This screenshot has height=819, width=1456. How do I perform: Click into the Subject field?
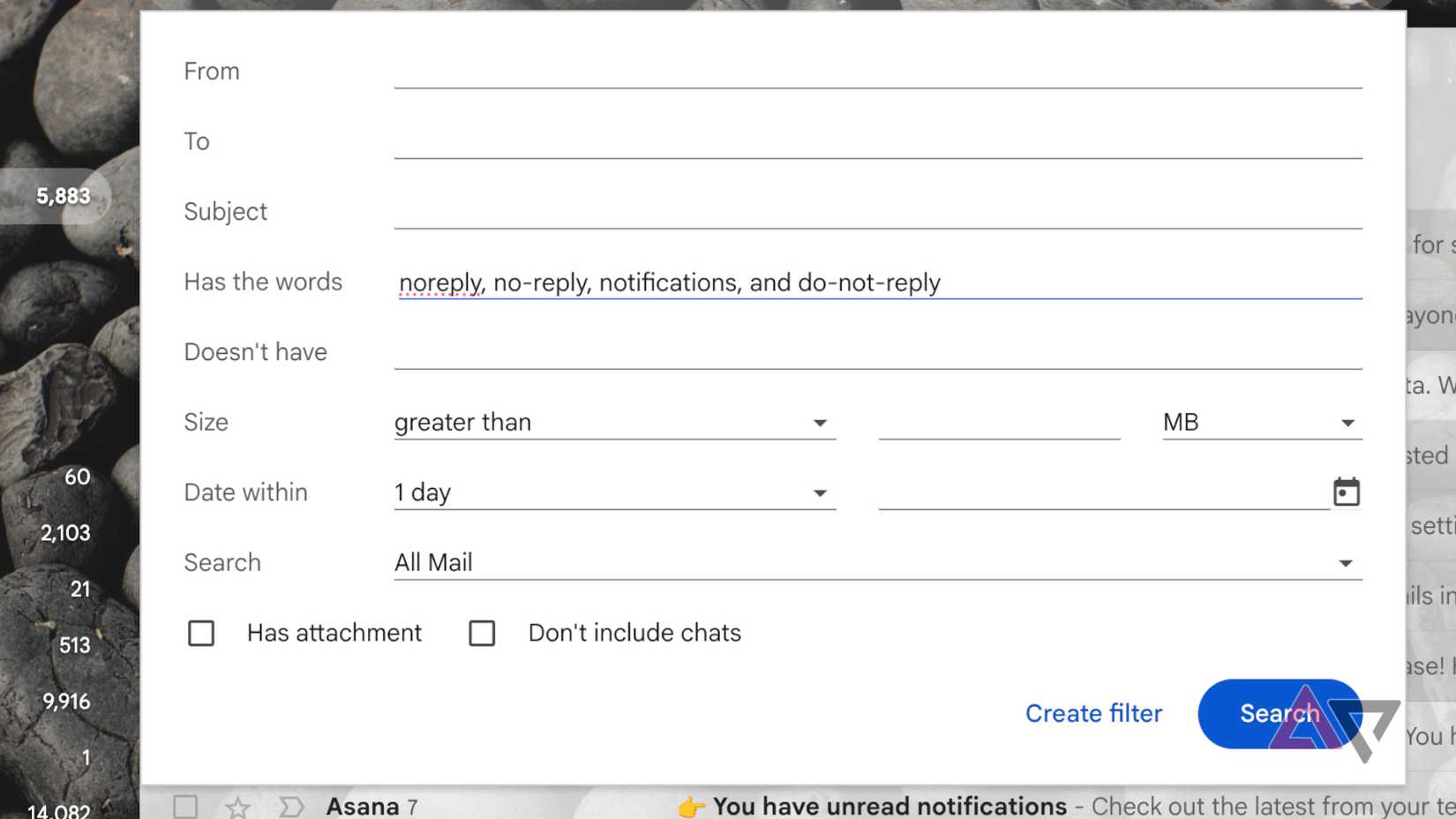878,211
